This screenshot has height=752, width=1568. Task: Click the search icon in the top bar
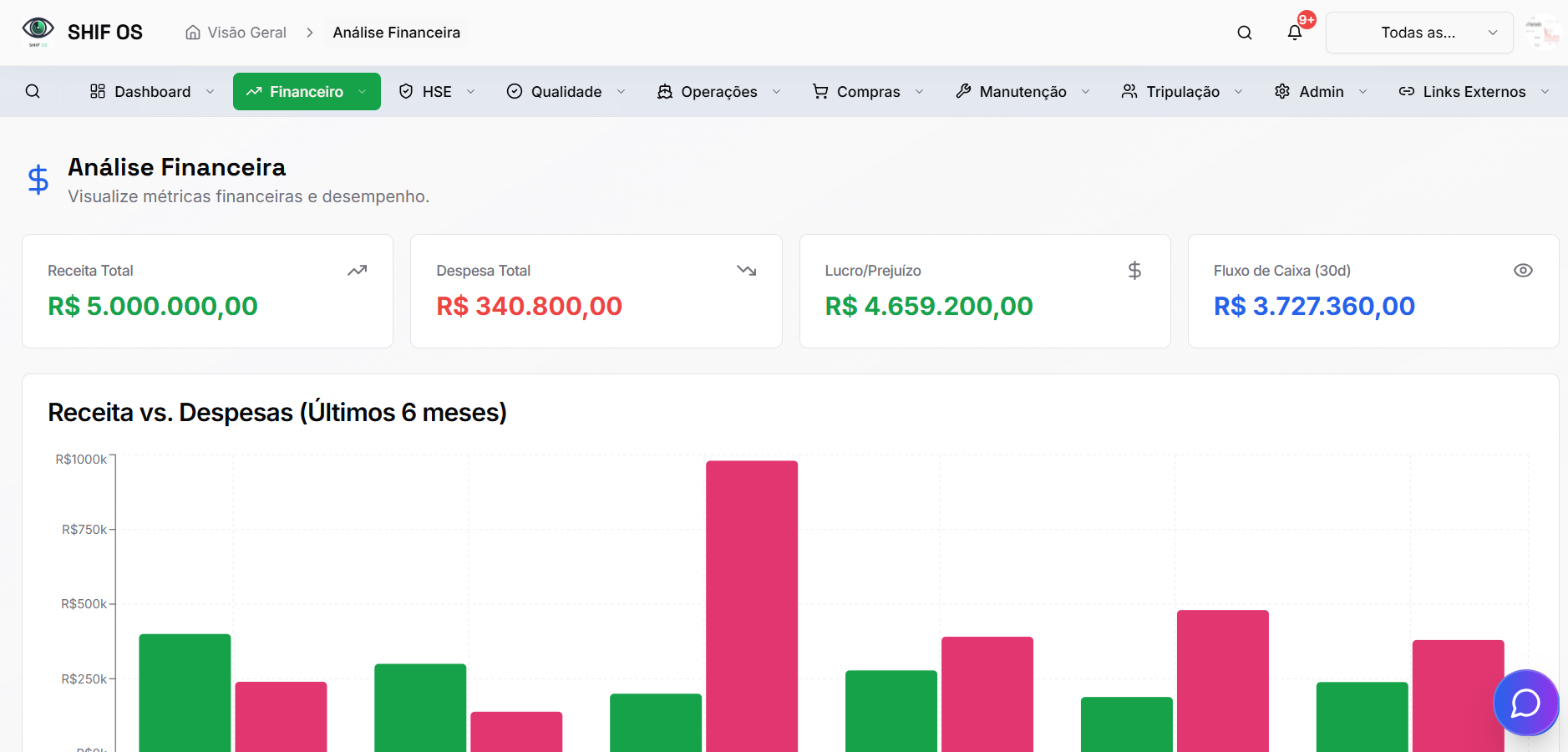click(x=1244, y=32)
